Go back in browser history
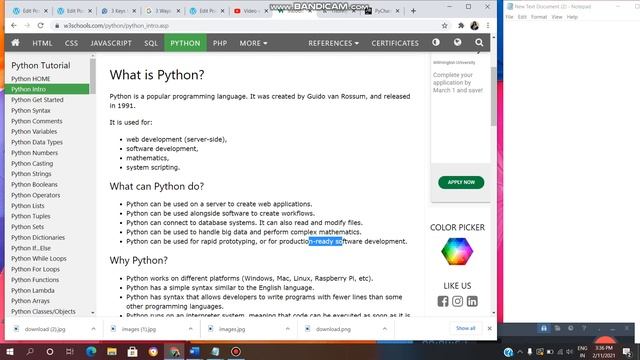This screenshot has width=640, height=360. [x=14, y=26]
